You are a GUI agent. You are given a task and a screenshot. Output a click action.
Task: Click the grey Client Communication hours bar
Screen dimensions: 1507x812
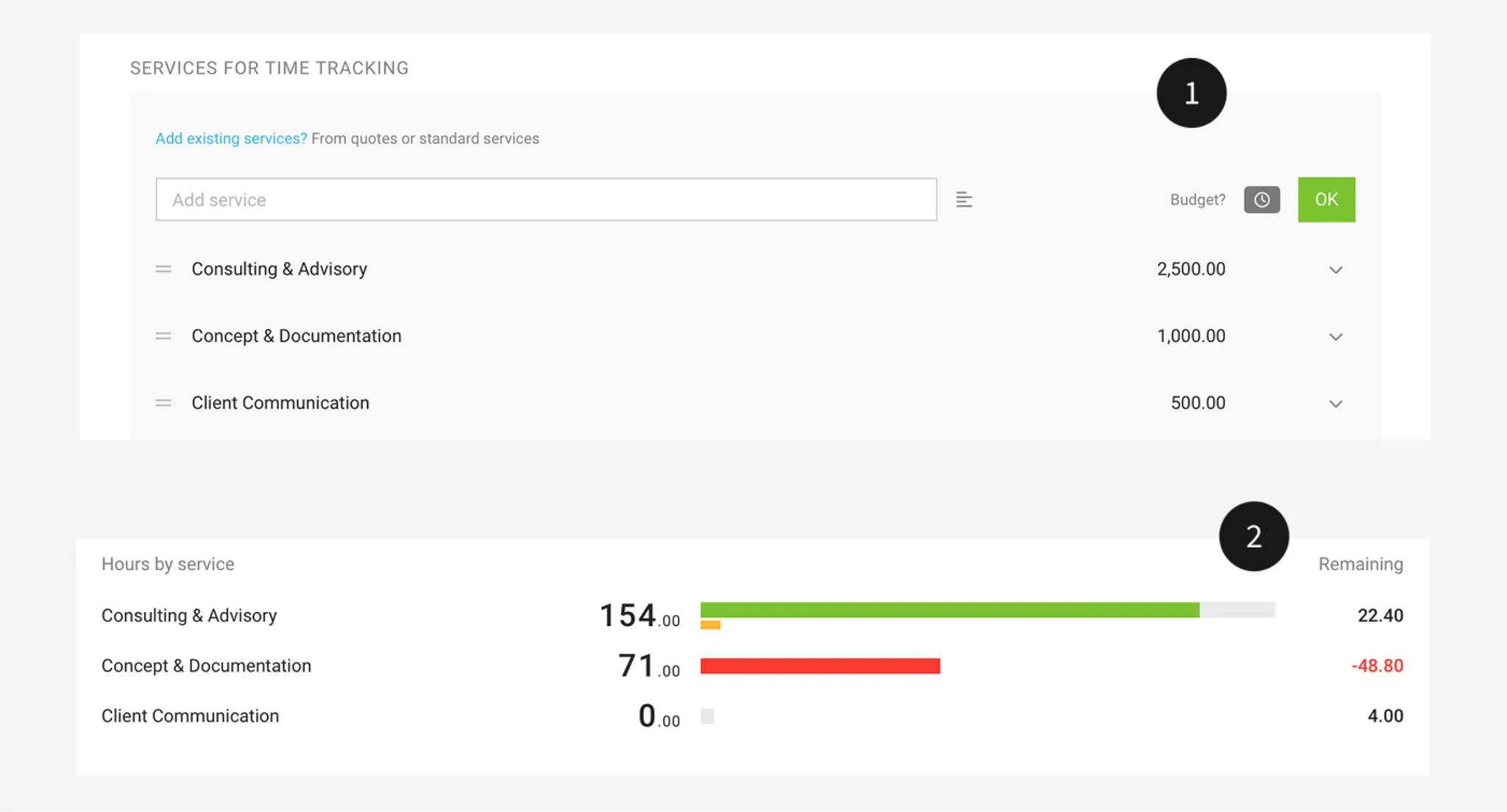[x=707, y=716]
